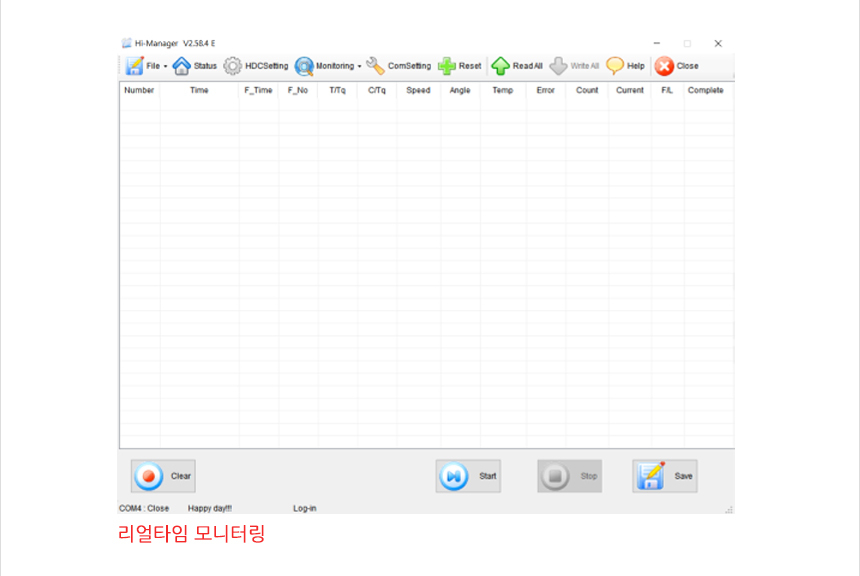
Task: Click the Speed column header
Action: point(418,91)
